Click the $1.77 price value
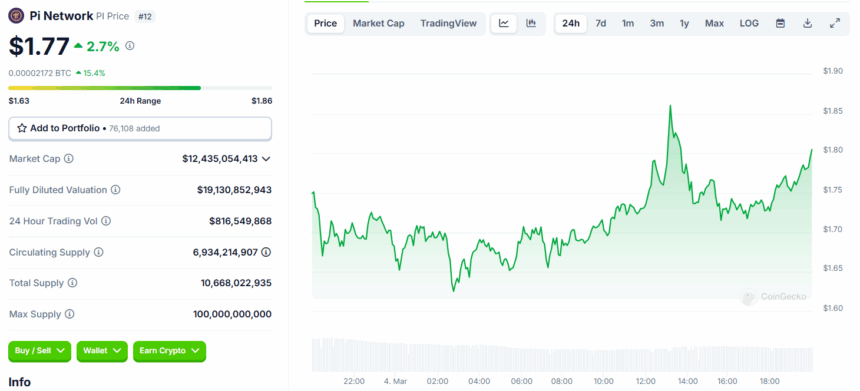The height and width of the screenshot is (391, 860). [39, 46]
